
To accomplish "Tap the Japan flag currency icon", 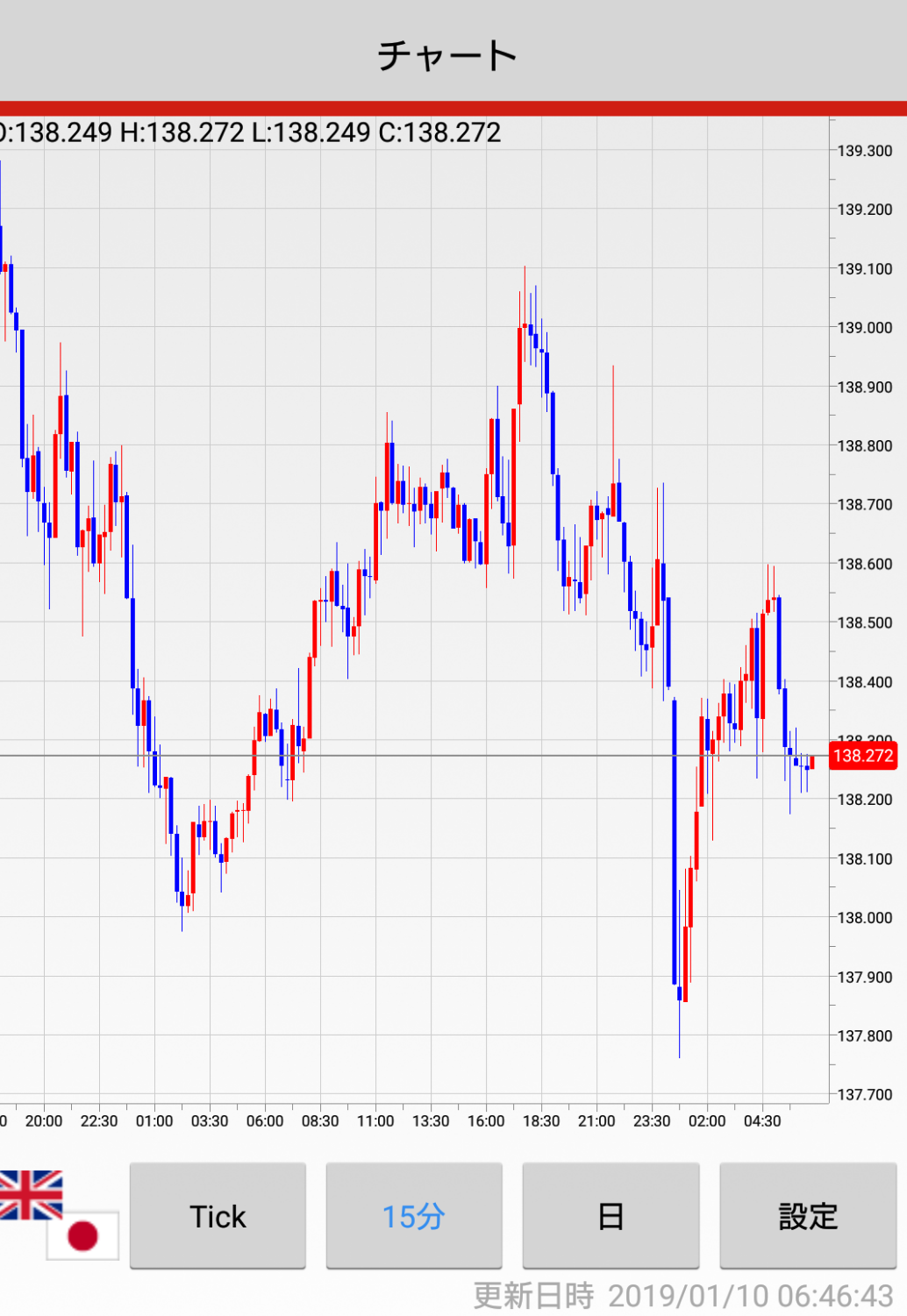I will click(x=82, y=1235).
